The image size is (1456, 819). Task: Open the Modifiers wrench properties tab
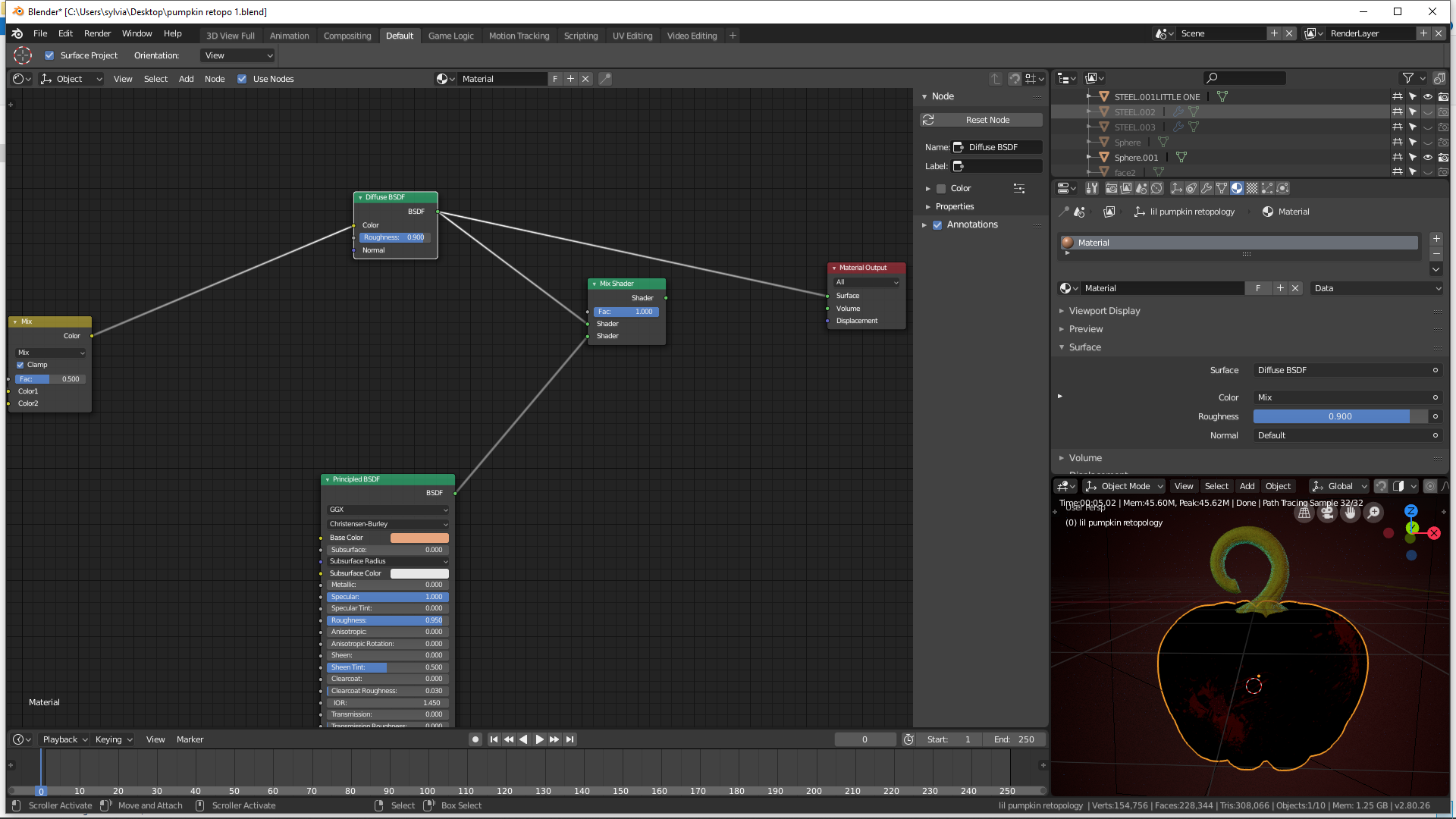[x=1207, y=188]
